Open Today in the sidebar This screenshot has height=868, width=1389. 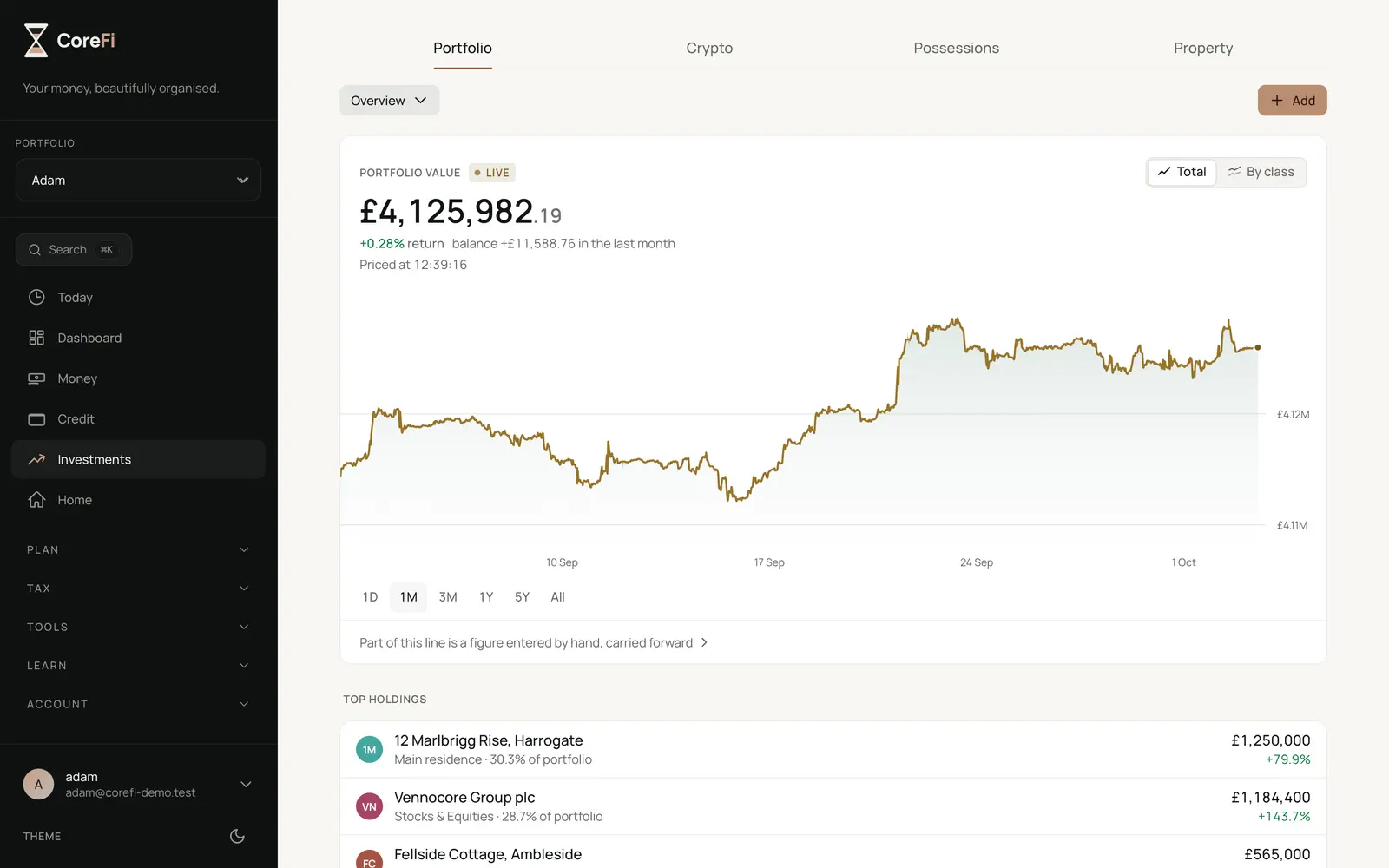tap(138, 298)
